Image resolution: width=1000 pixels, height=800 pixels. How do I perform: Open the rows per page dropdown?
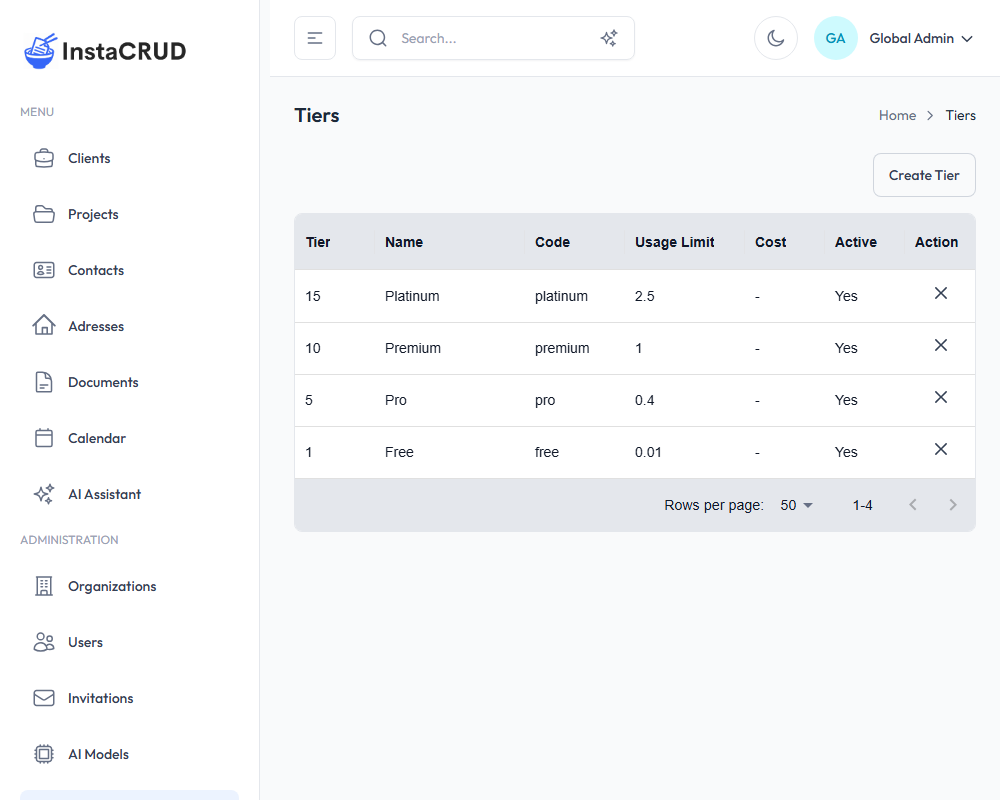tap(797, 505)
